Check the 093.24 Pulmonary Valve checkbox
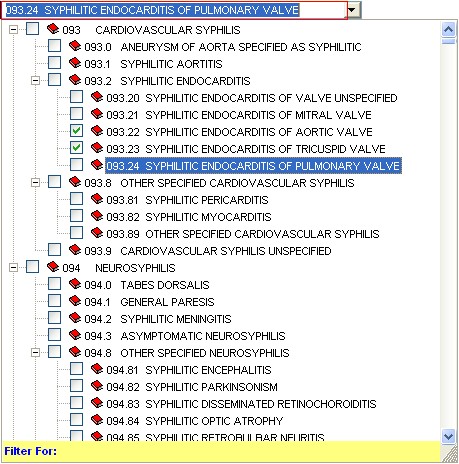This screenshot has height=464, width=459. tap(76, 165)
